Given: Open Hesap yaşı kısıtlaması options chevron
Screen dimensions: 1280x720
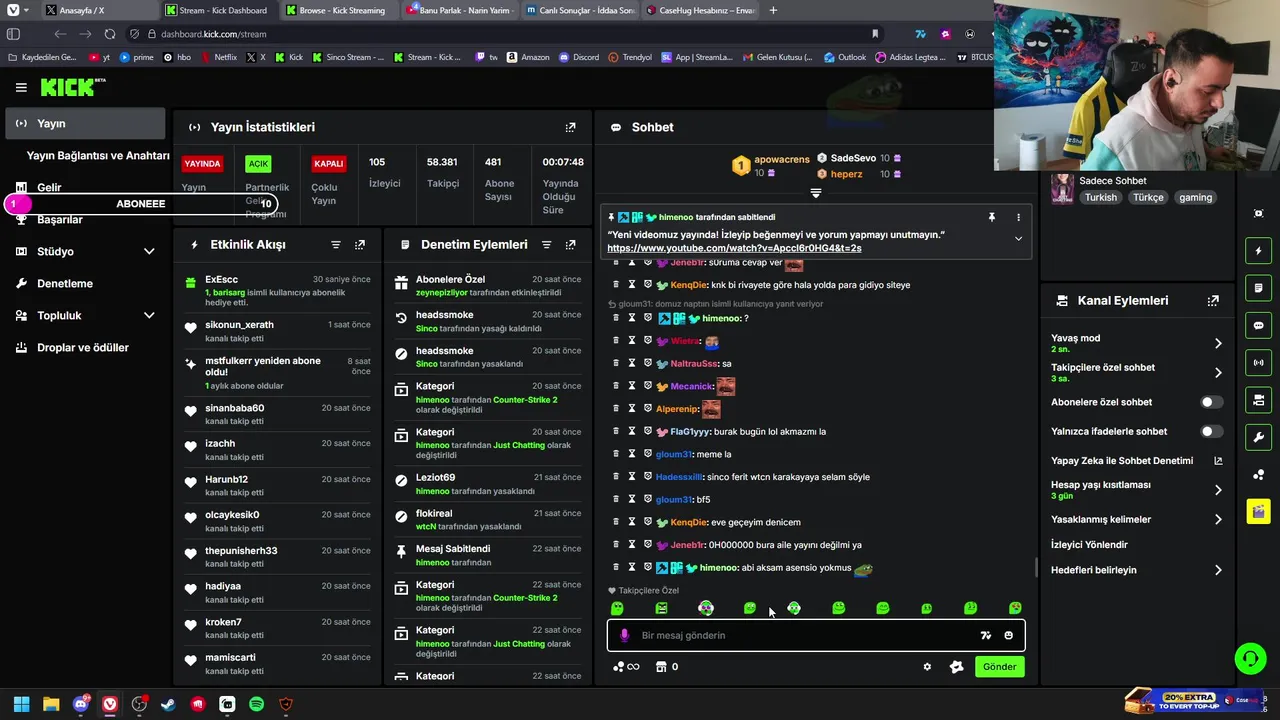Looking at the screenshot, I should click(1218, 490).
